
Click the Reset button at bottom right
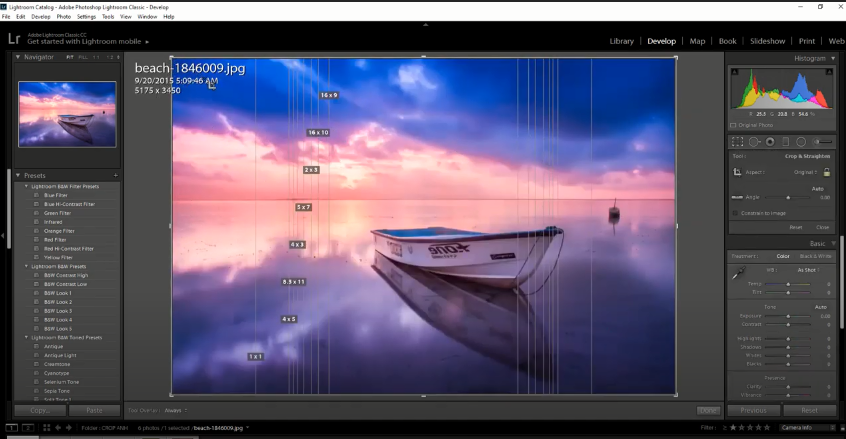point(809,410)
